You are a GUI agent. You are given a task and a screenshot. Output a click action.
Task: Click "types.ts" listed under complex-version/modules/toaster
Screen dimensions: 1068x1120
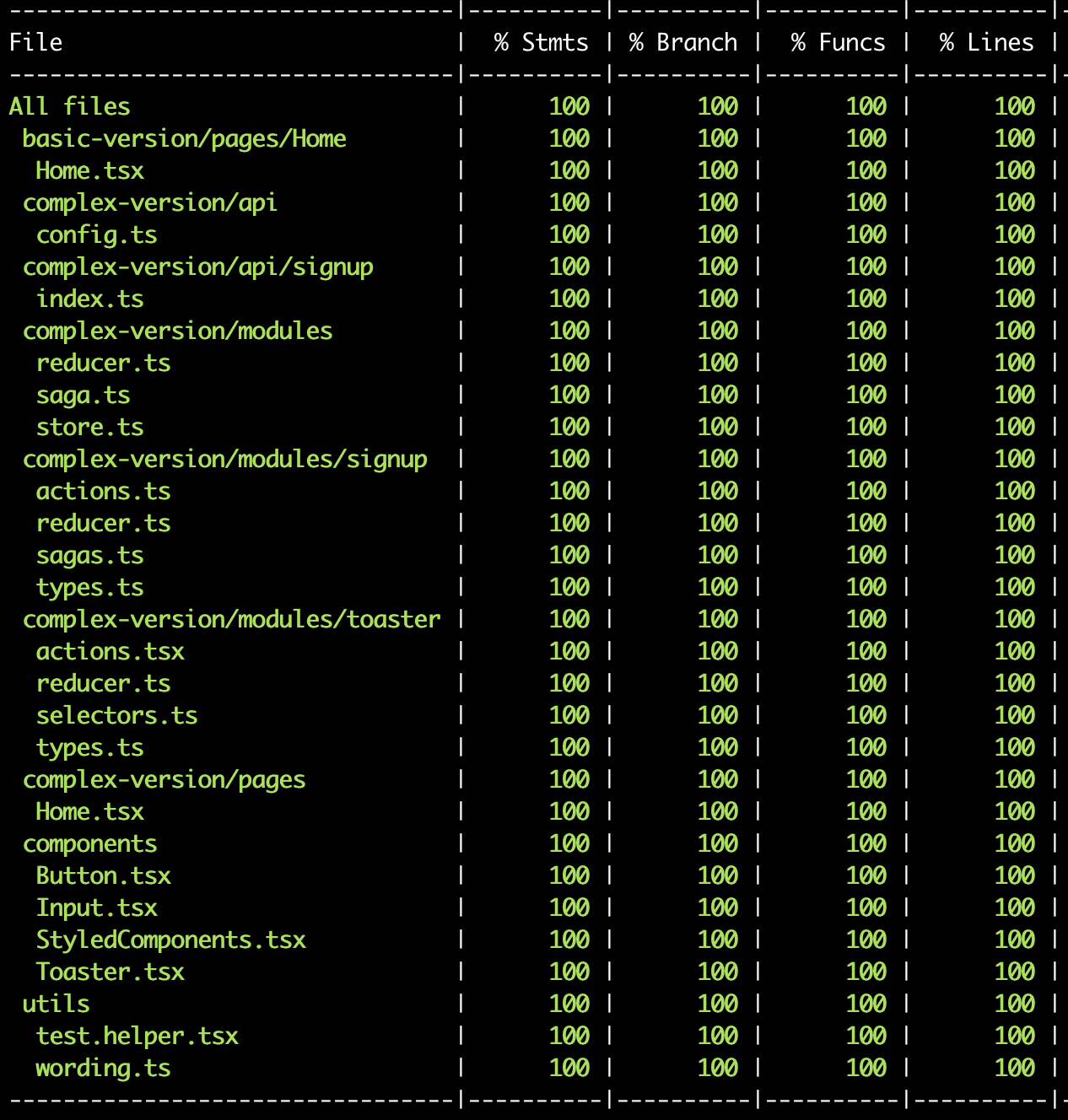click(x=90, y=747)
